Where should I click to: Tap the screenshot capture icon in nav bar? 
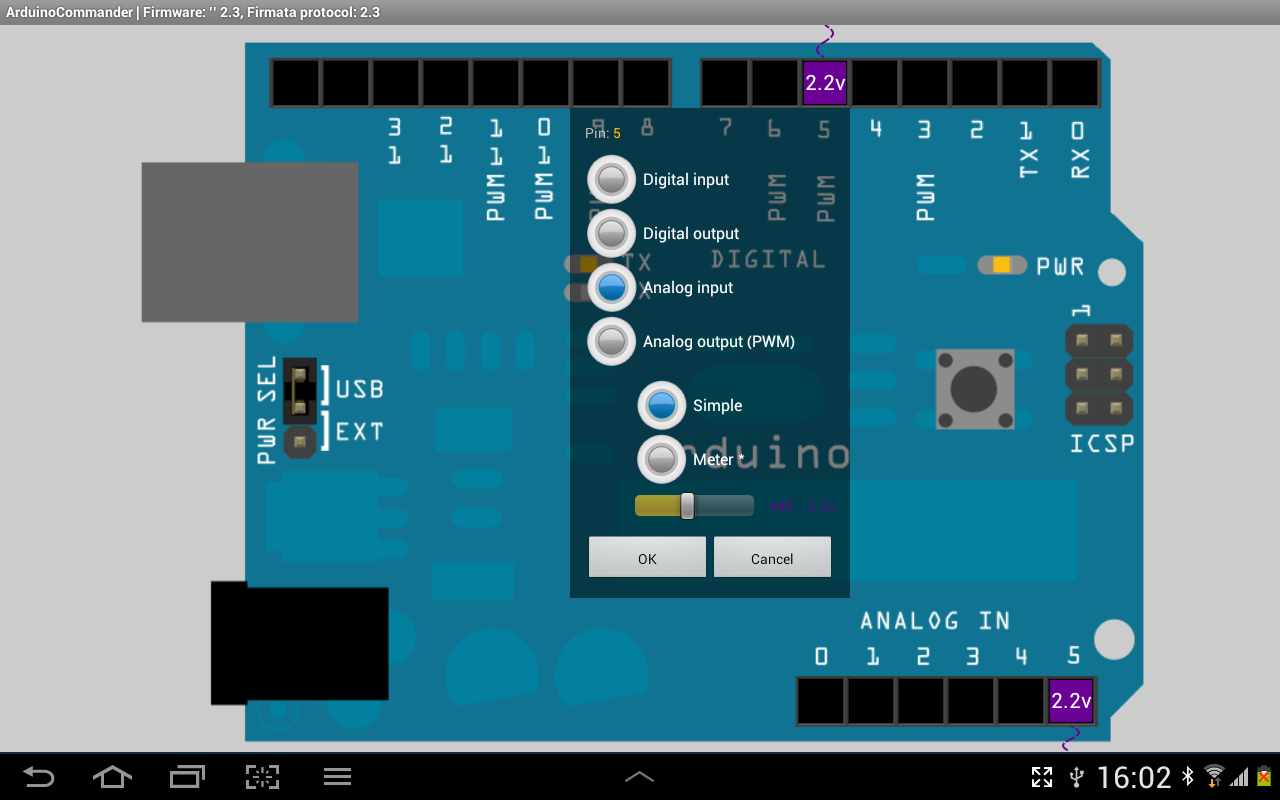(262, 777)
